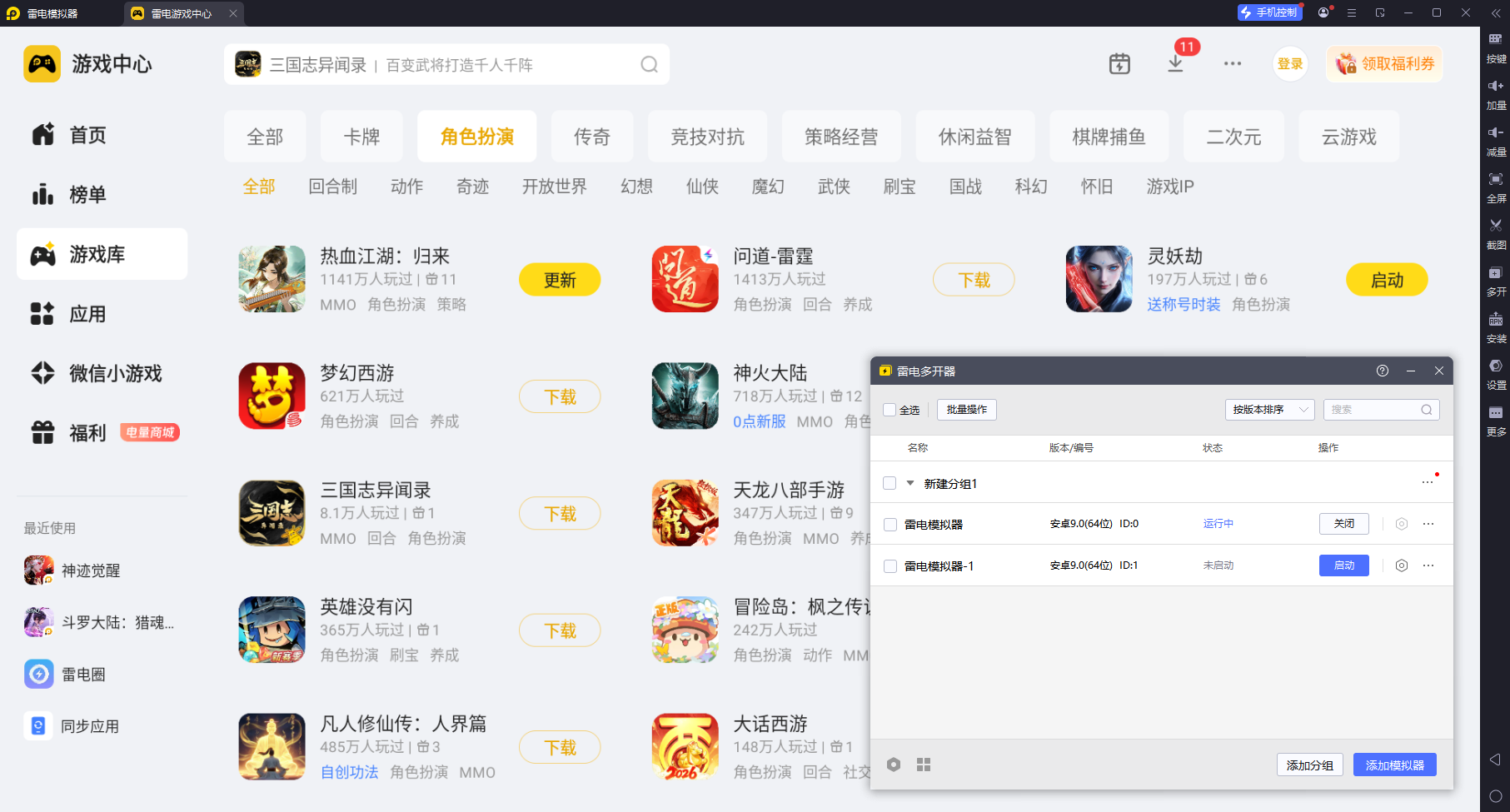Close the running 雷电模拟器 with 关闭 button
This screenshot has height=812, width=1510.
1344,524
